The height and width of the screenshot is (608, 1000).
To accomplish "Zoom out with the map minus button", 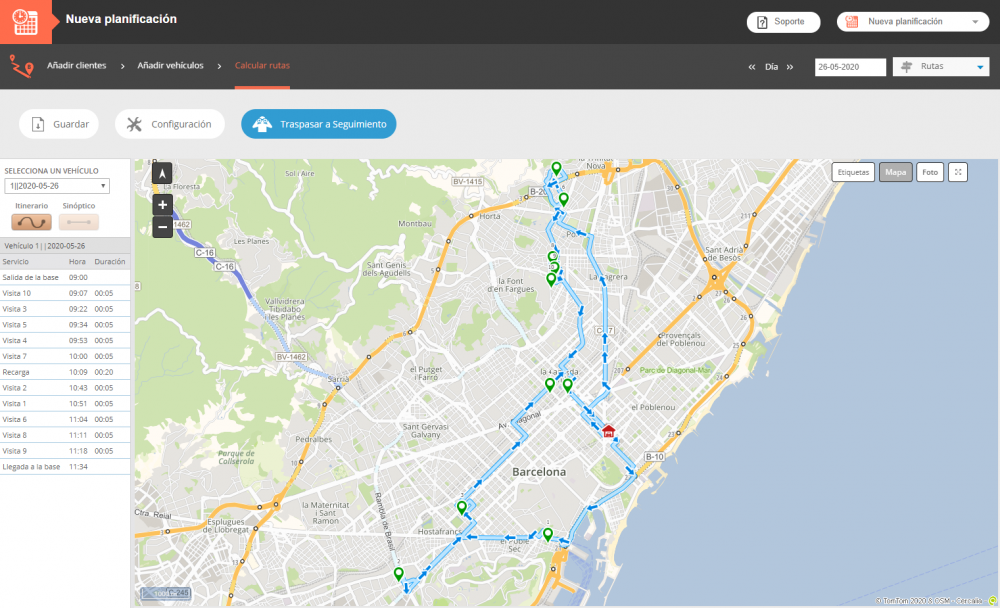I will [162, 227].
